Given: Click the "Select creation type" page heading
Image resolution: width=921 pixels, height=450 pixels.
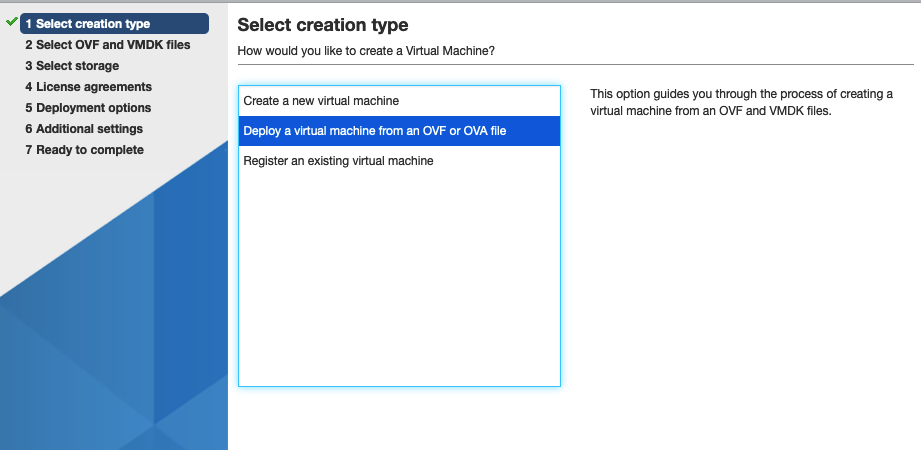Looking at the screenshot, I should point(323,25).
